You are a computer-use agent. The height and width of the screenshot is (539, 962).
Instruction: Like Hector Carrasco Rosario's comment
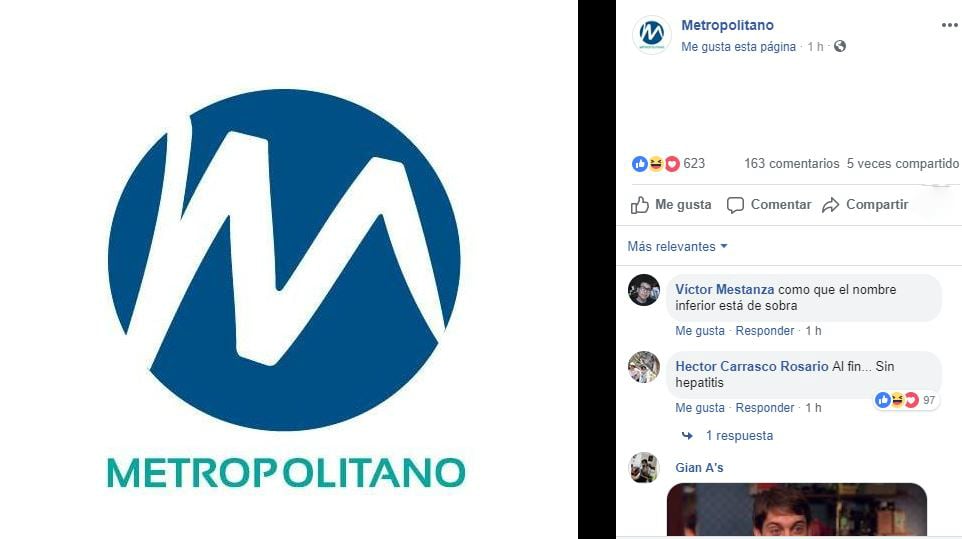coord(699,408)
